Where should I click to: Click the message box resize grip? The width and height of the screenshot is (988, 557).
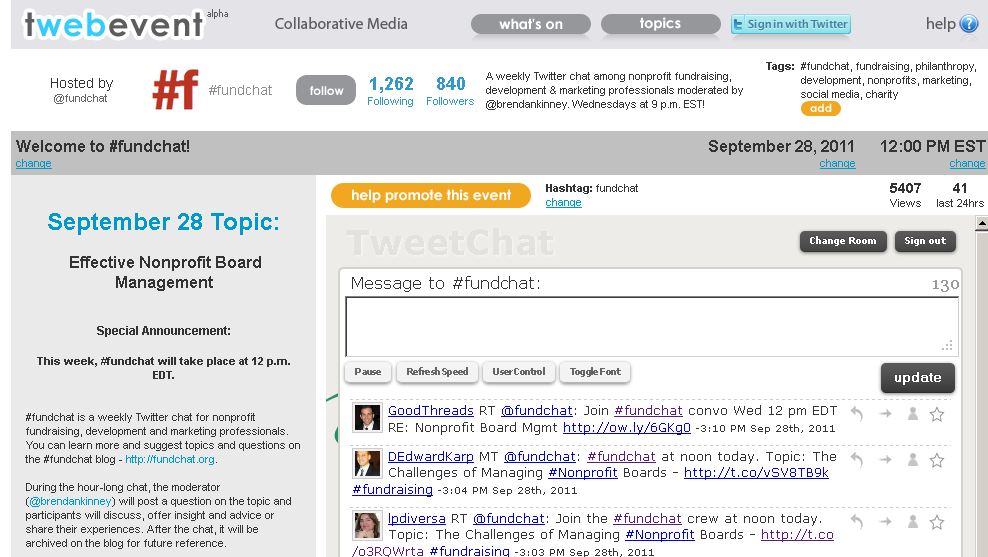pos(947,345)
